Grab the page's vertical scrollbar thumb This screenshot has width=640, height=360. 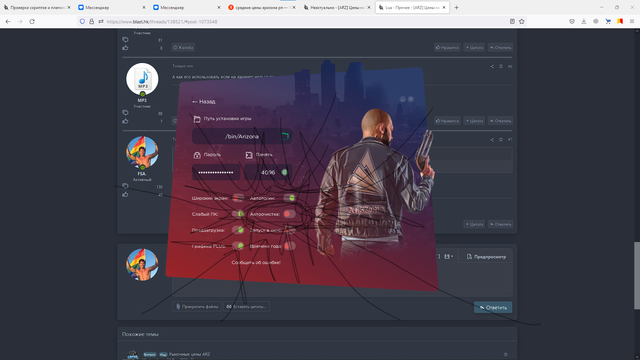pyautogui.click(x=637, y=276)
